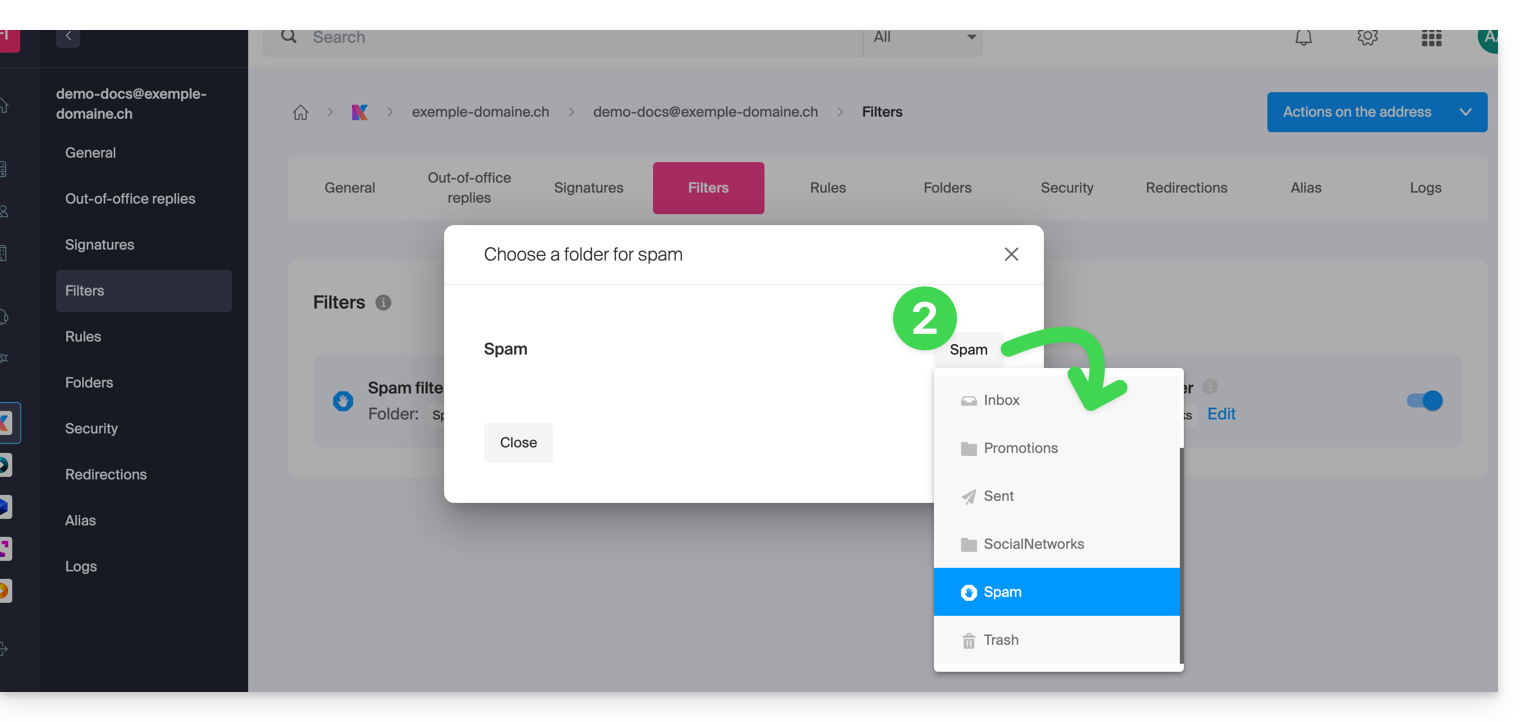Image resolution: width=1528 pixels, height=722 pixels.
Task: Switch to the Redirections tab
Action: pyautogui.click(x=1187, y=188)
